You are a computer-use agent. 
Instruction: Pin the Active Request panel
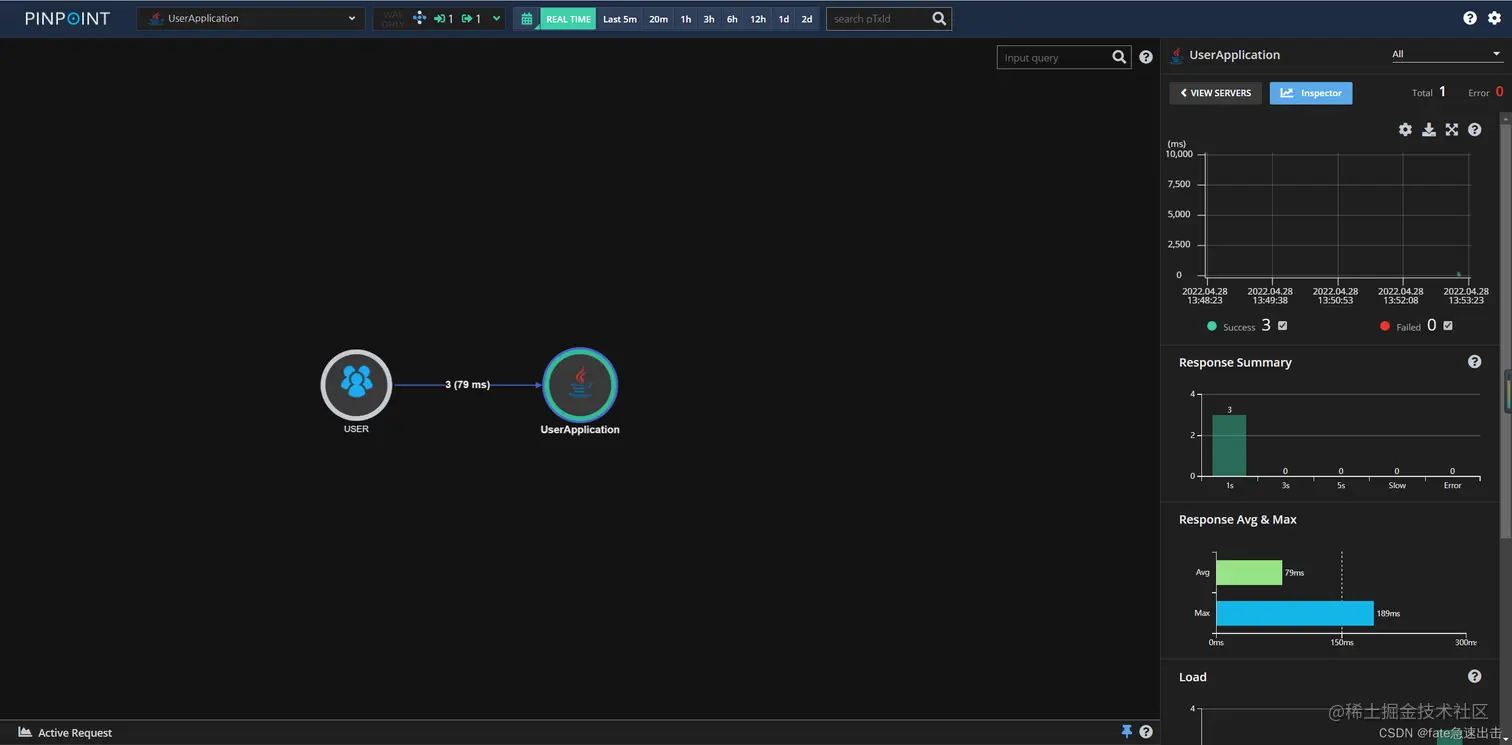[x=1127, y=732]
